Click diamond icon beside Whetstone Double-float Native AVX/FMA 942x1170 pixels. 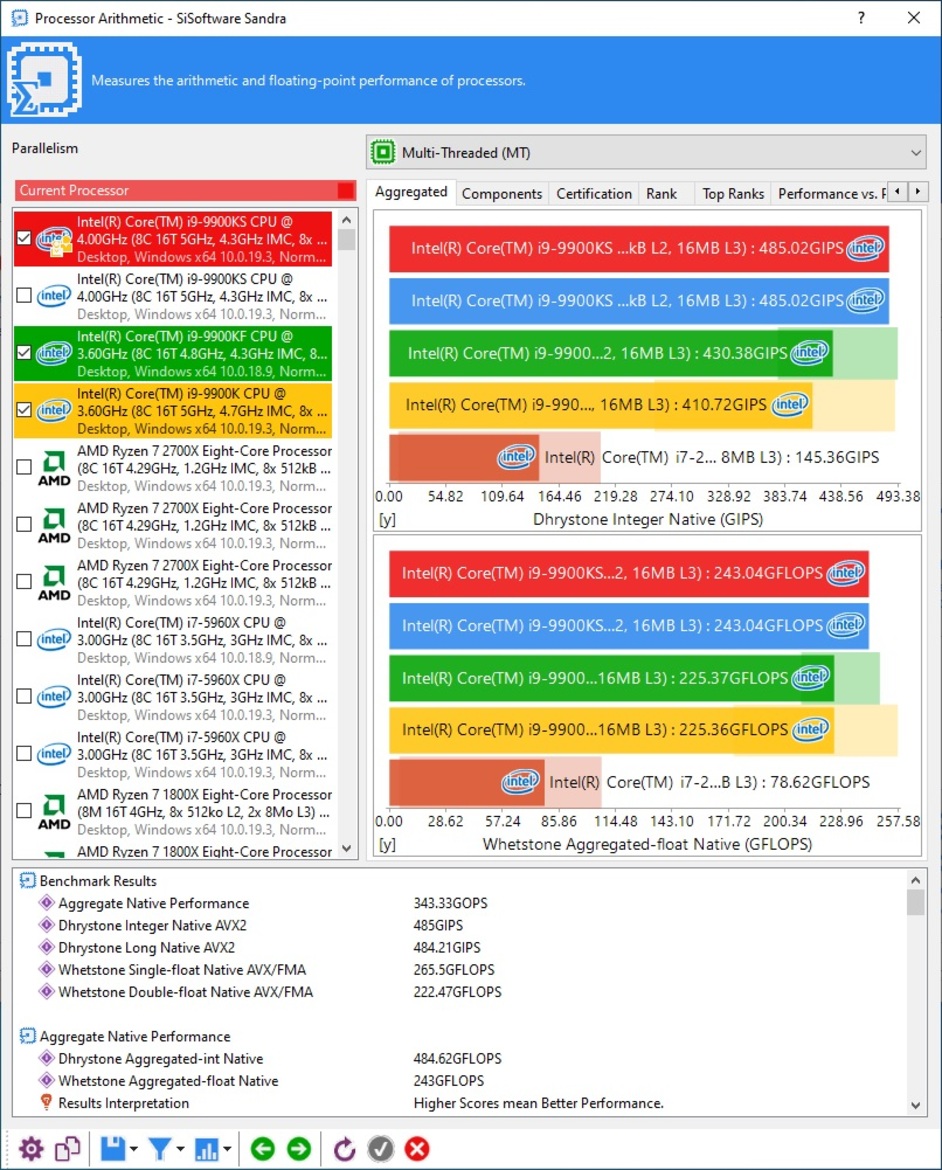pos(46,992)
